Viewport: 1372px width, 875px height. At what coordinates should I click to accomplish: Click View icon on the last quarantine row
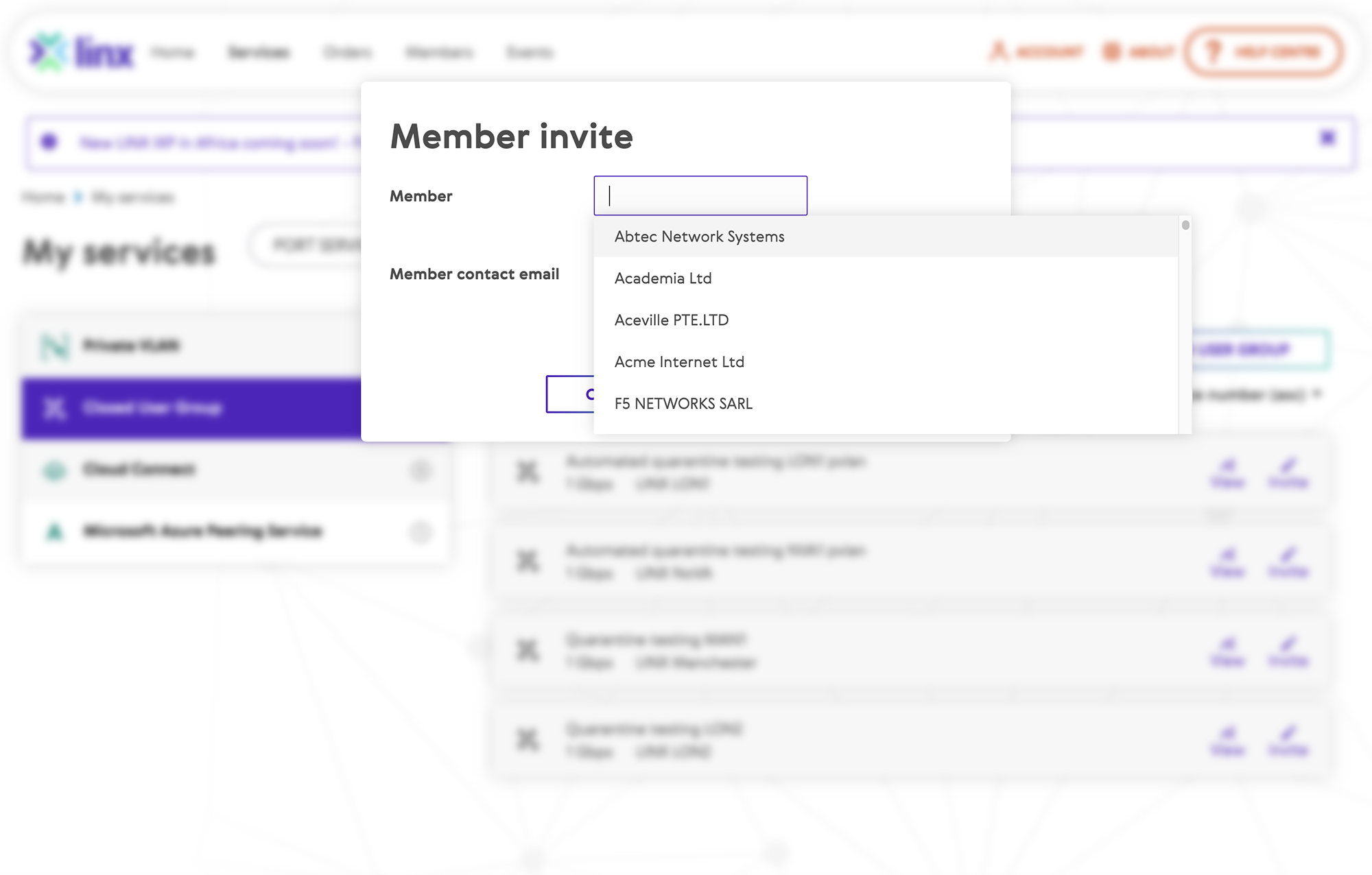coord(1228,740)
